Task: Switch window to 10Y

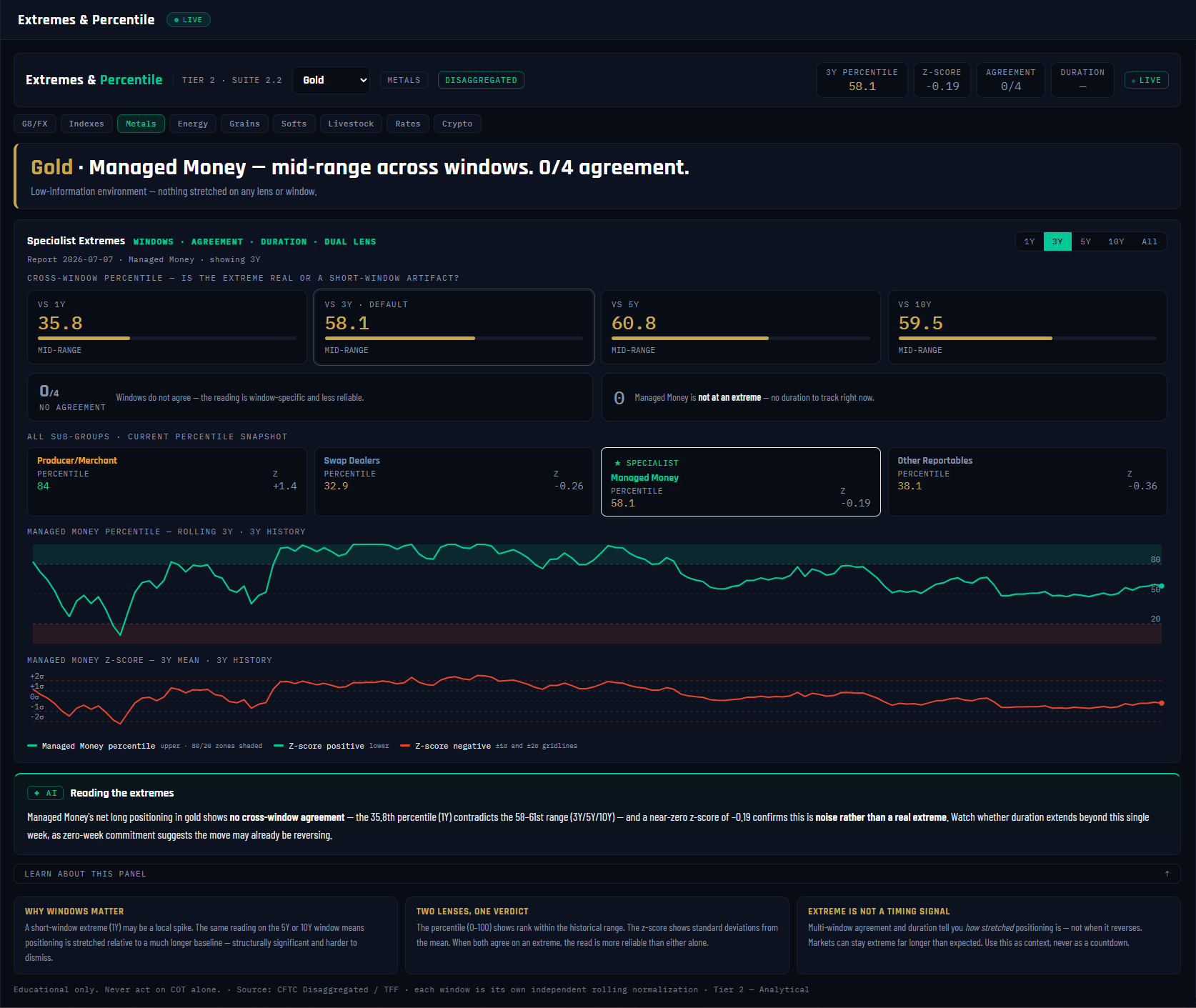Action: pyautogui.click(x=1116, y=241)
